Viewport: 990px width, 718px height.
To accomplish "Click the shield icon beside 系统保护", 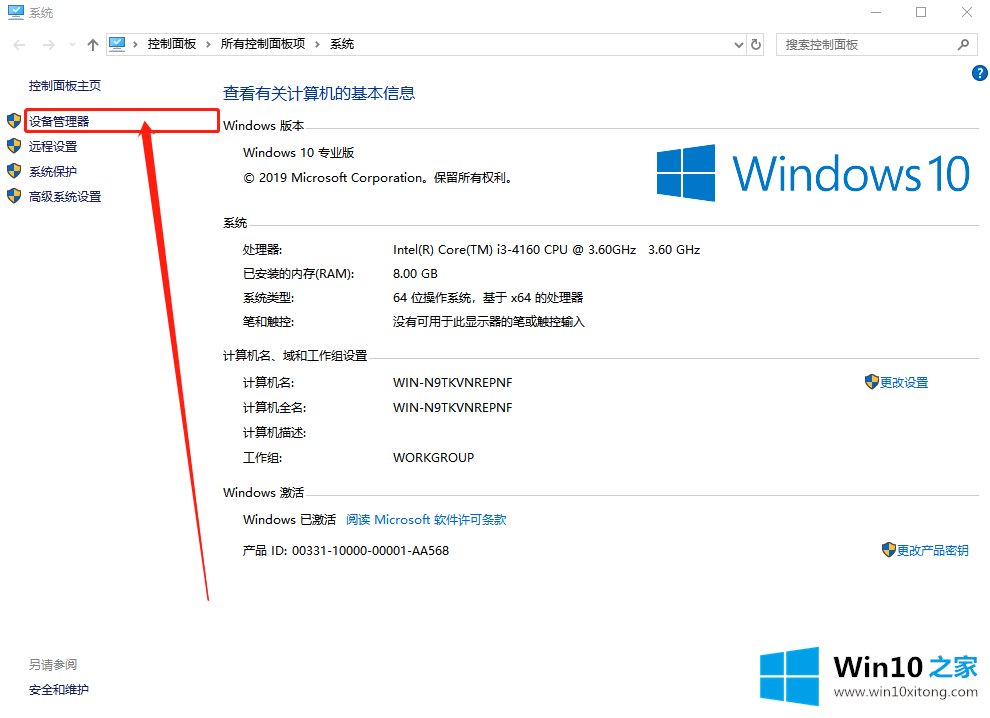I will pos(14,171).
